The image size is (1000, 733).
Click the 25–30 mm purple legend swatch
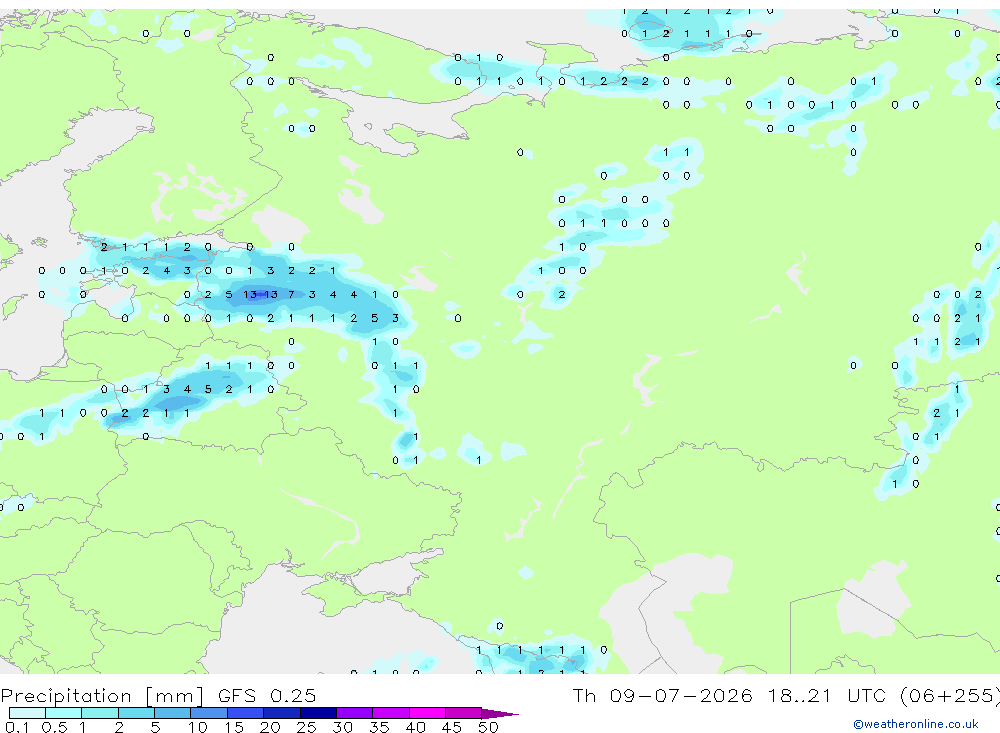[318, 713]
